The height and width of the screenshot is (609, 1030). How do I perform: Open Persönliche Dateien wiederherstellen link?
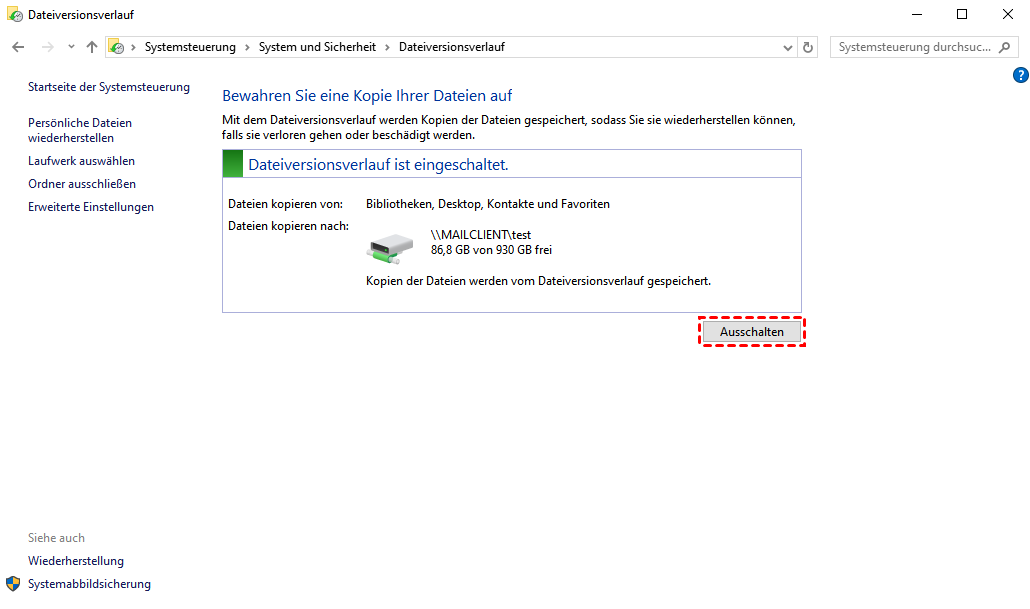[80, 130]
